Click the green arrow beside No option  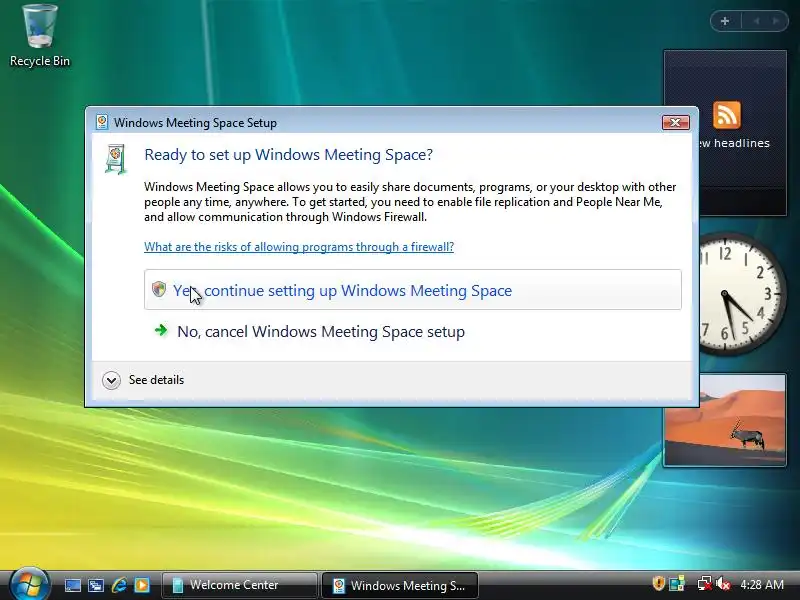click(161, 331)
